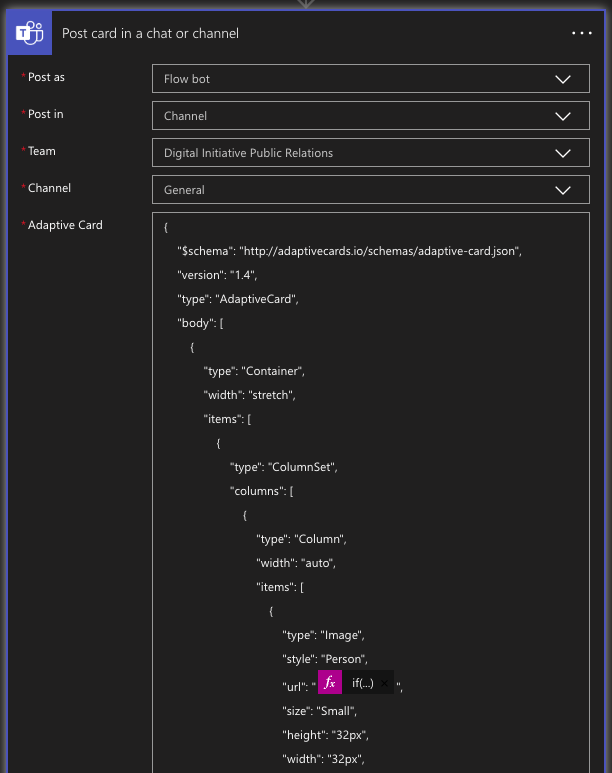The width and height of the screenshot is (612, 773).
Task: Click the Post card in a chat or channel title
Action: (x=150, y=33)
